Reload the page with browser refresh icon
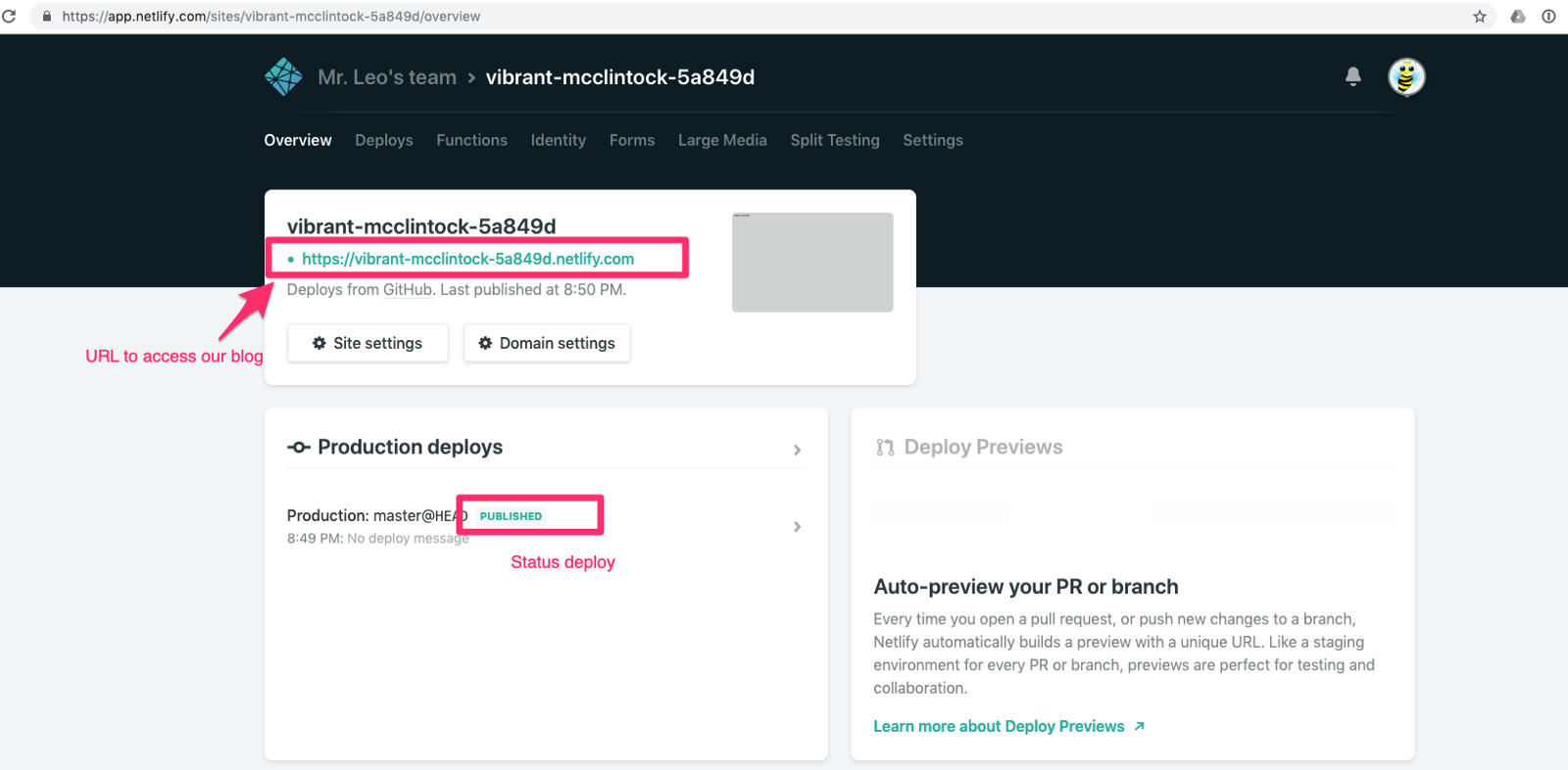The width and height of the screenshot is (1568, 770). 10,17
